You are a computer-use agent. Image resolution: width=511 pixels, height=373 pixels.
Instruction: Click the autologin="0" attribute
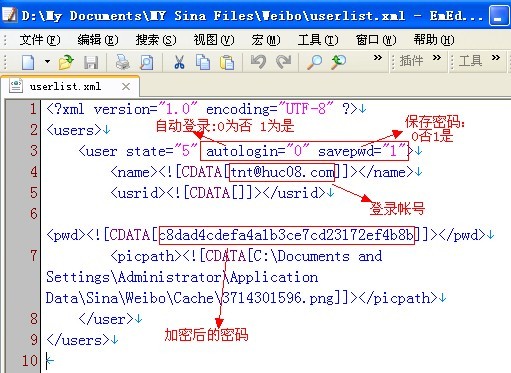coord(258,151)
